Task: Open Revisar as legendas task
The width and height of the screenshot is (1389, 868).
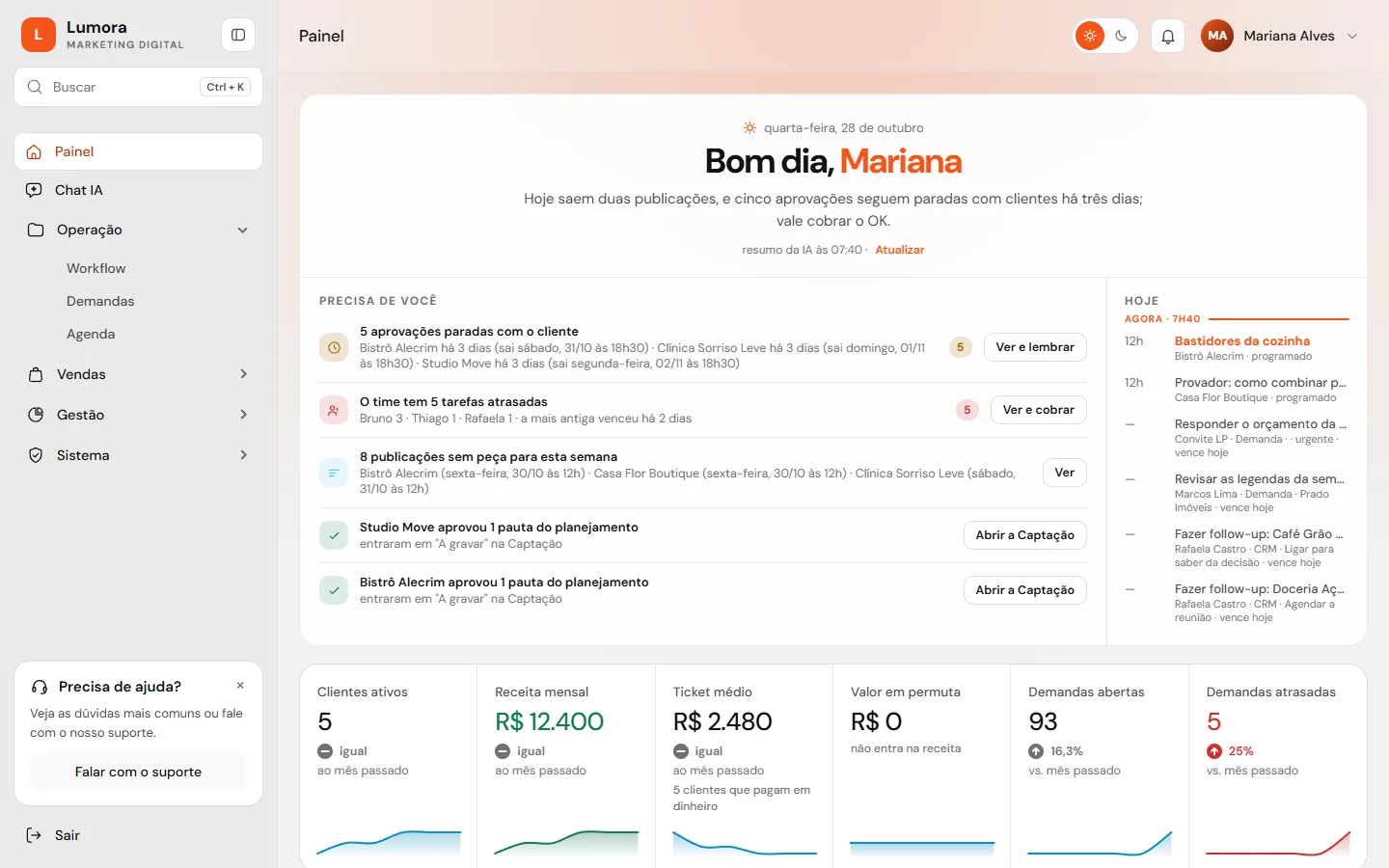Action: click(x=1237, y=493)
